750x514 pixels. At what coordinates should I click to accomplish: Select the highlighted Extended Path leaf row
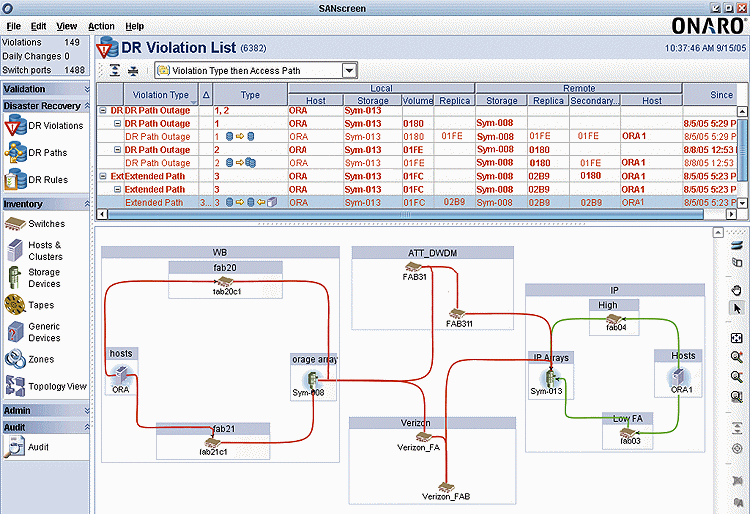click(x=417, y=202)
